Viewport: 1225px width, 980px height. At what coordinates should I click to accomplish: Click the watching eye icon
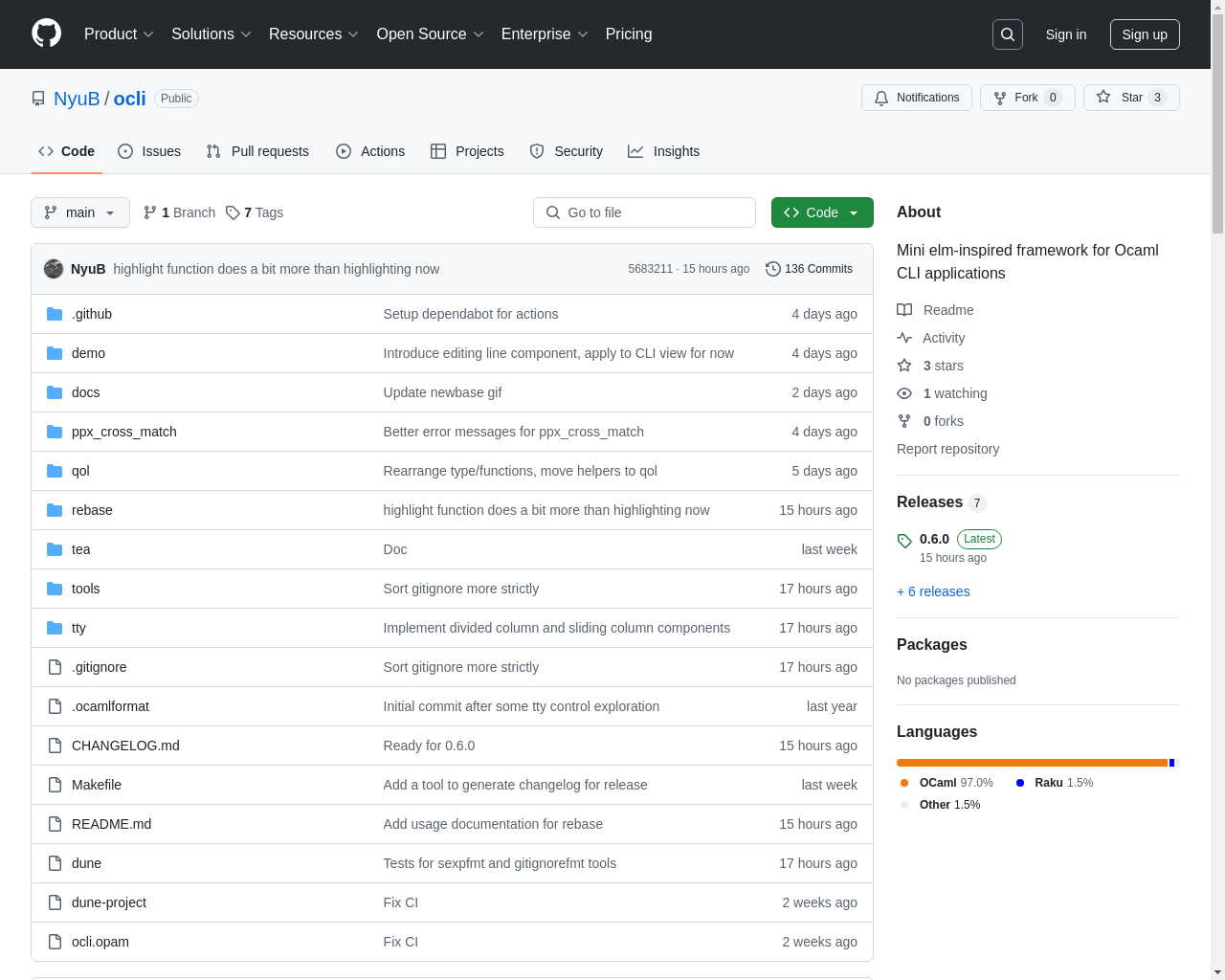(x=904, y=393)
